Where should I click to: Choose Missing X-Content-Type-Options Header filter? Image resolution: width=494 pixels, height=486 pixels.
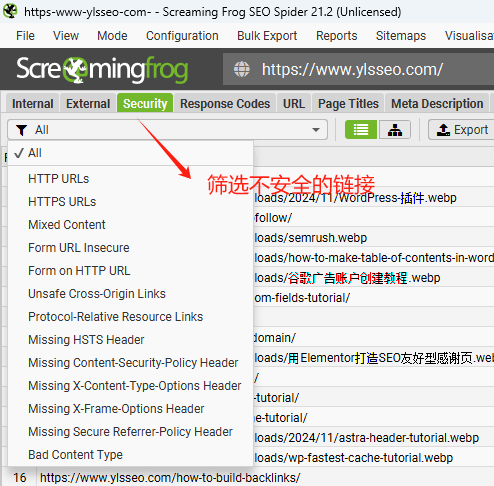pyautogui.click(x=130, y=386)
